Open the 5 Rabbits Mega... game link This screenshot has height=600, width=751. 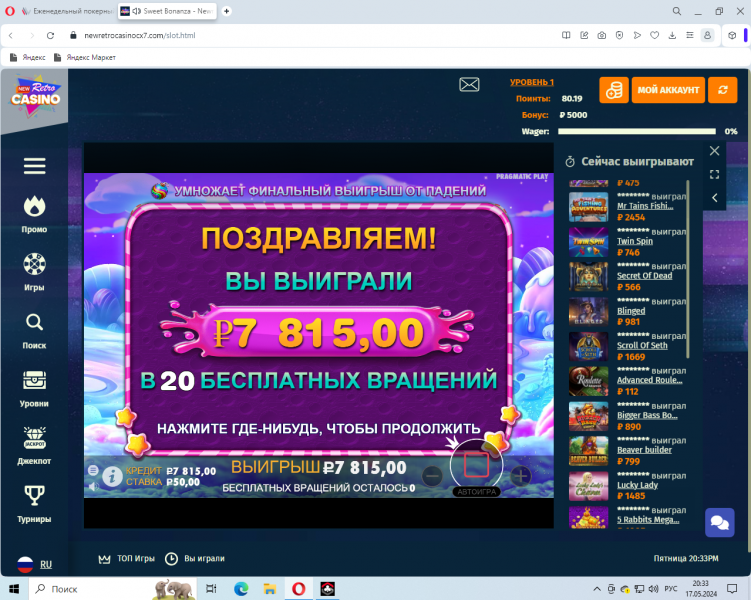[x=648, y=520]
